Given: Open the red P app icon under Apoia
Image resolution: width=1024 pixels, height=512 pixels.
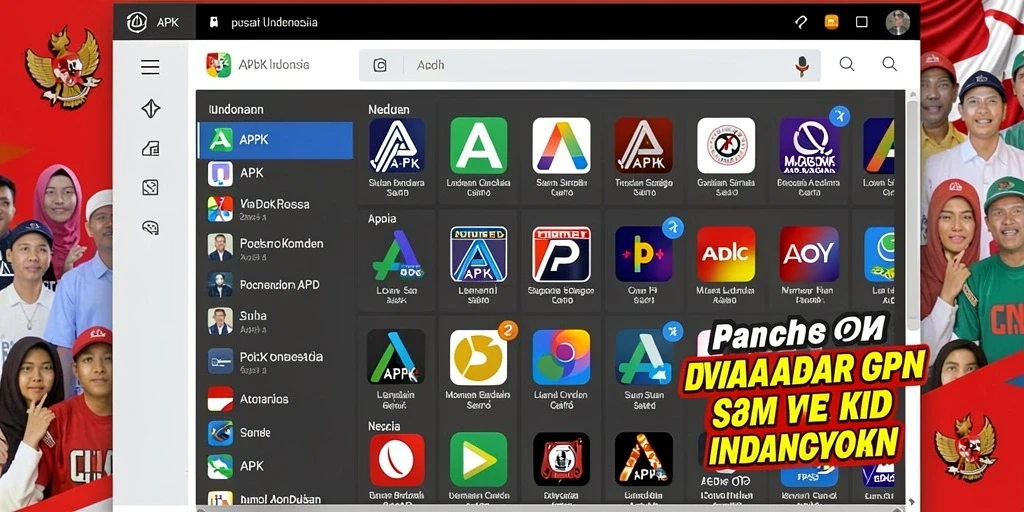Looking at the screenshot, I should tap(562, 254).
